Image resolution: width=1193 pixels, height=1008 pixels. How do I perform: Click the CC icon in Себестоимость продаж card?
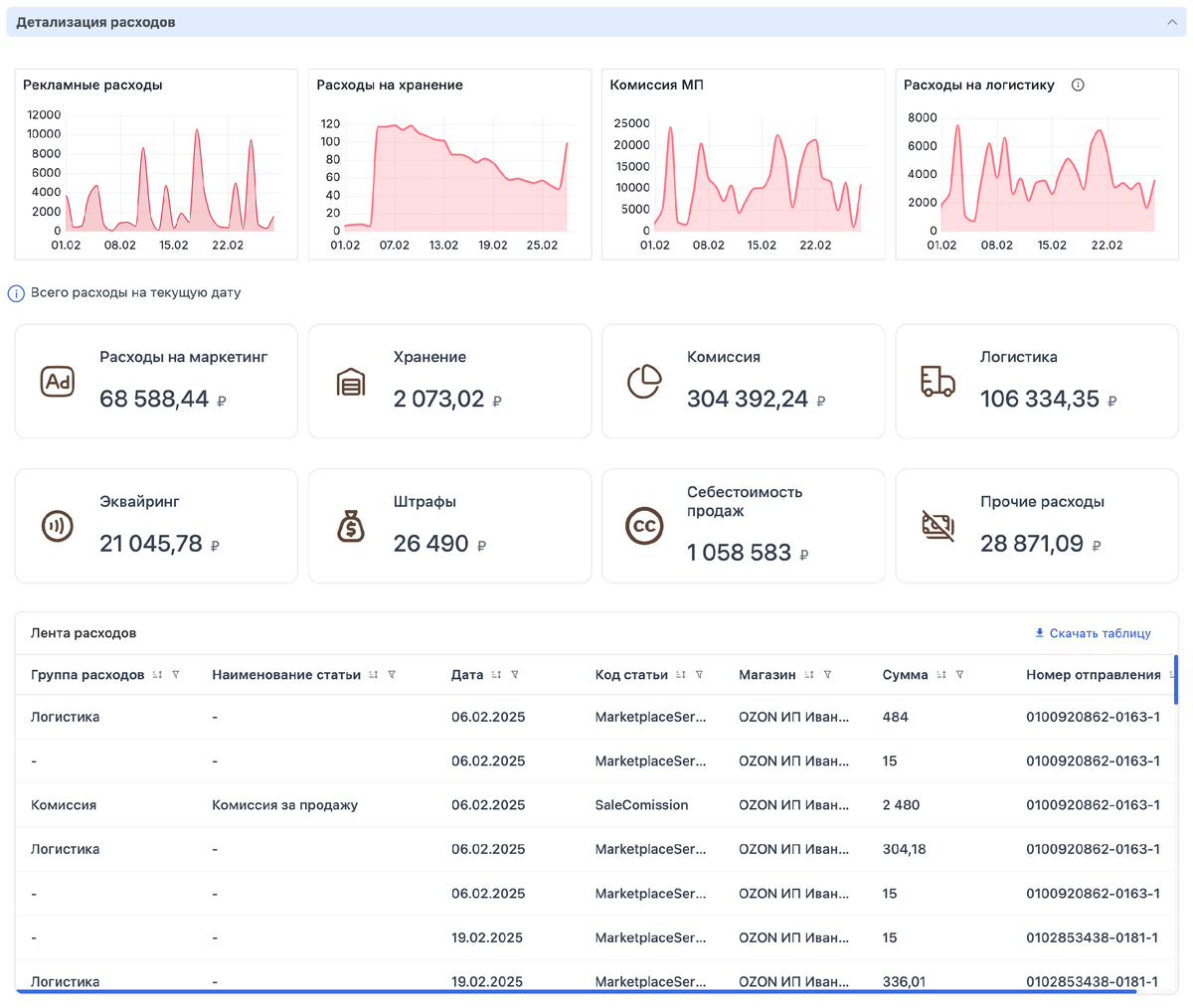644,526
